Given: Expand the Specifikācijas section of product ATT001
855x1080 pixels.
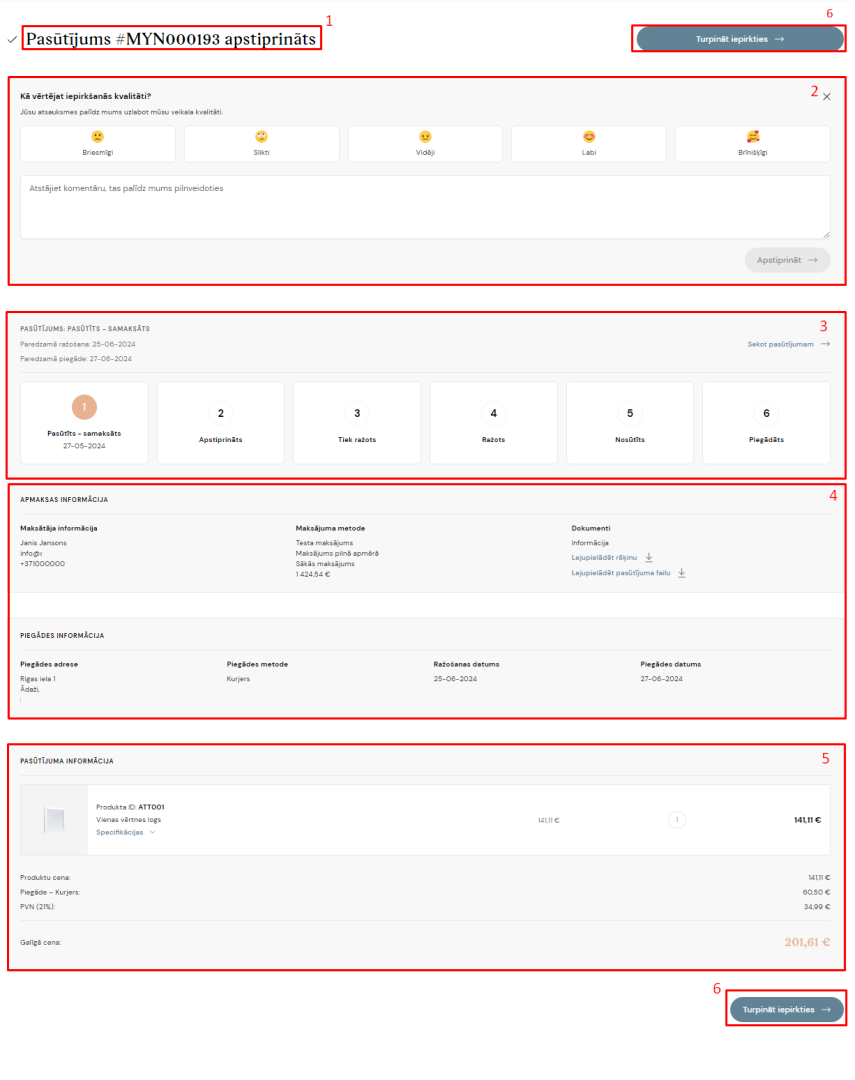Looking at the screenshot, I should pos(125,833).
